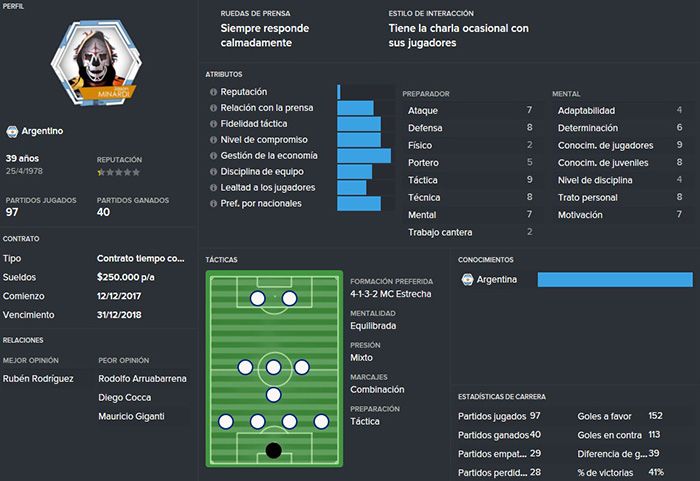
Task: Click the info icon beside Nivel de compromiso
Action: 213,140
